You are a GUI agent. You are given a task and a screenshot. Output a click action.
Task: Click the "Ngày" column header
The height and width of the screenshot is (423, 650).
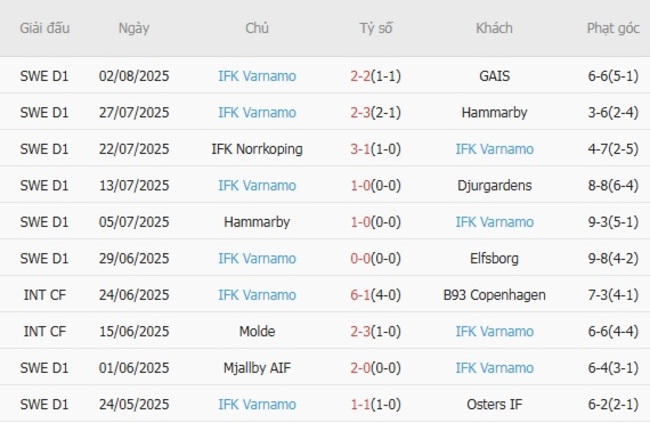pos(134,28)
